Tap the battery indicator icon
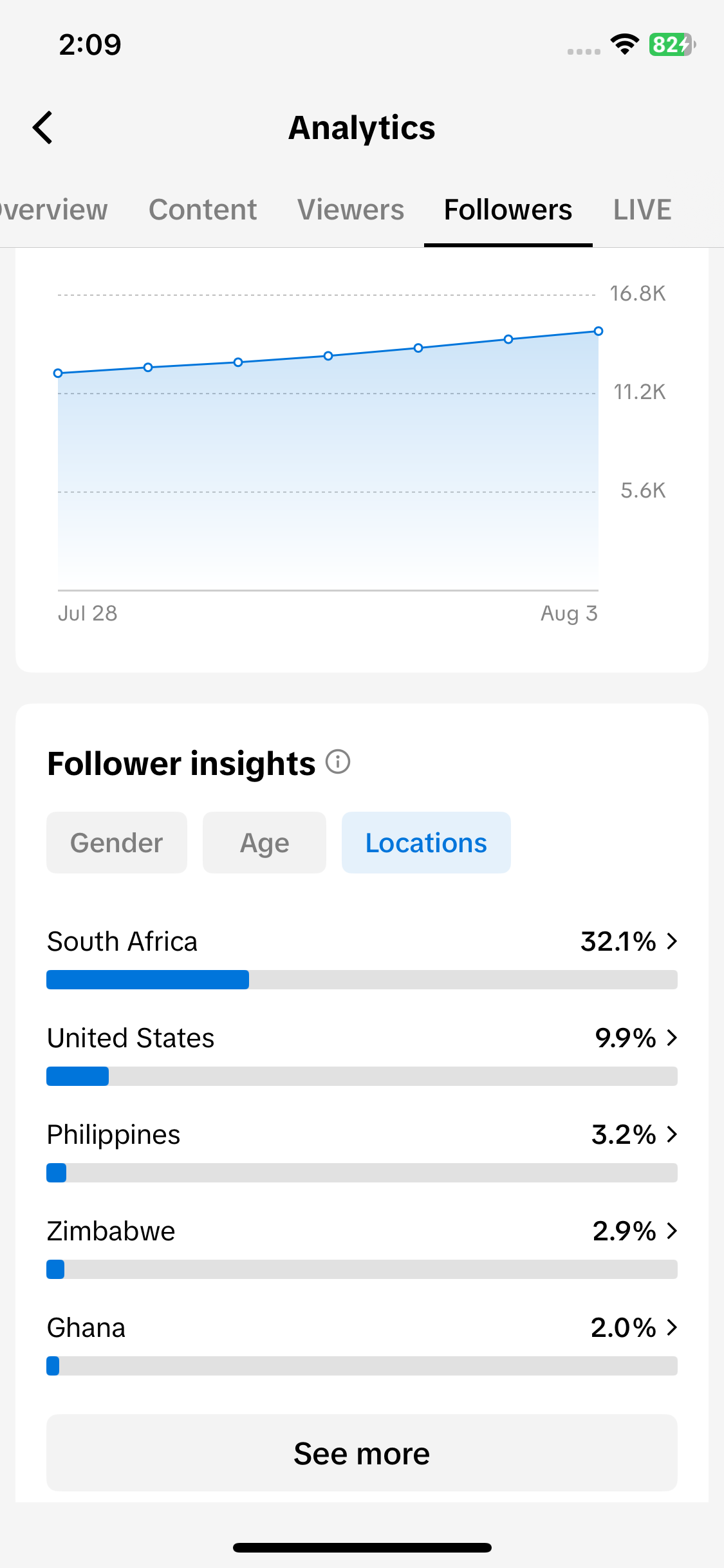This screenshot has height=1568, width=724. pyautogui.click(x=672, y=44)
